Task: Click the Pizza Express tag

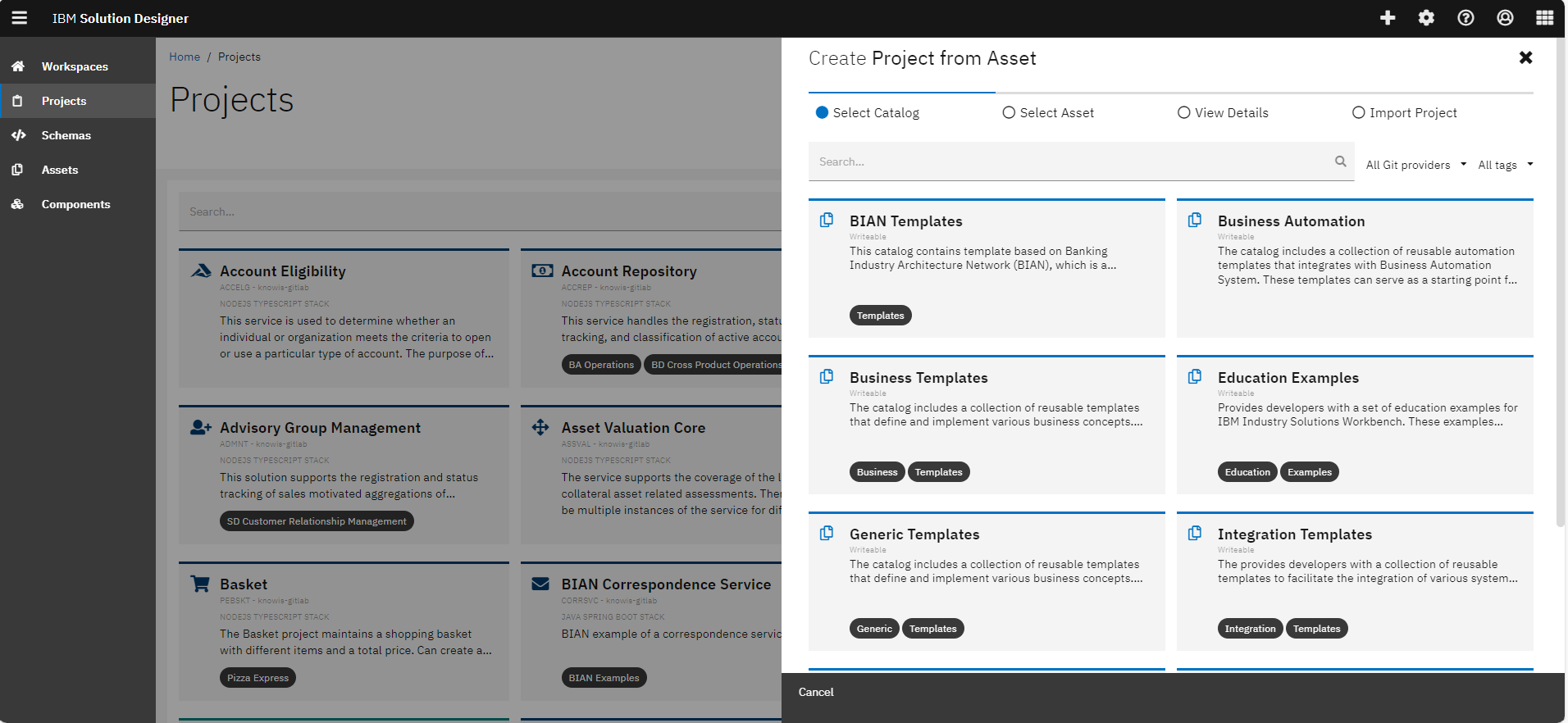Action: tap(258, 678)
